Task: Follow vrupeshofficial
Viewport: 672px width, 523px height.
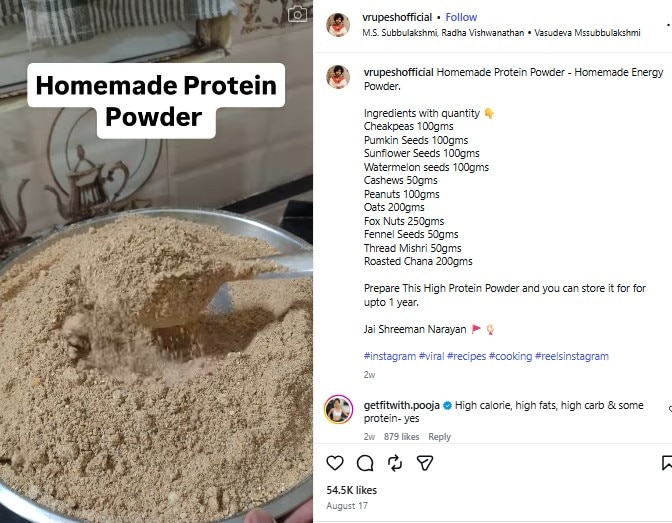Action: click(461, 17)
